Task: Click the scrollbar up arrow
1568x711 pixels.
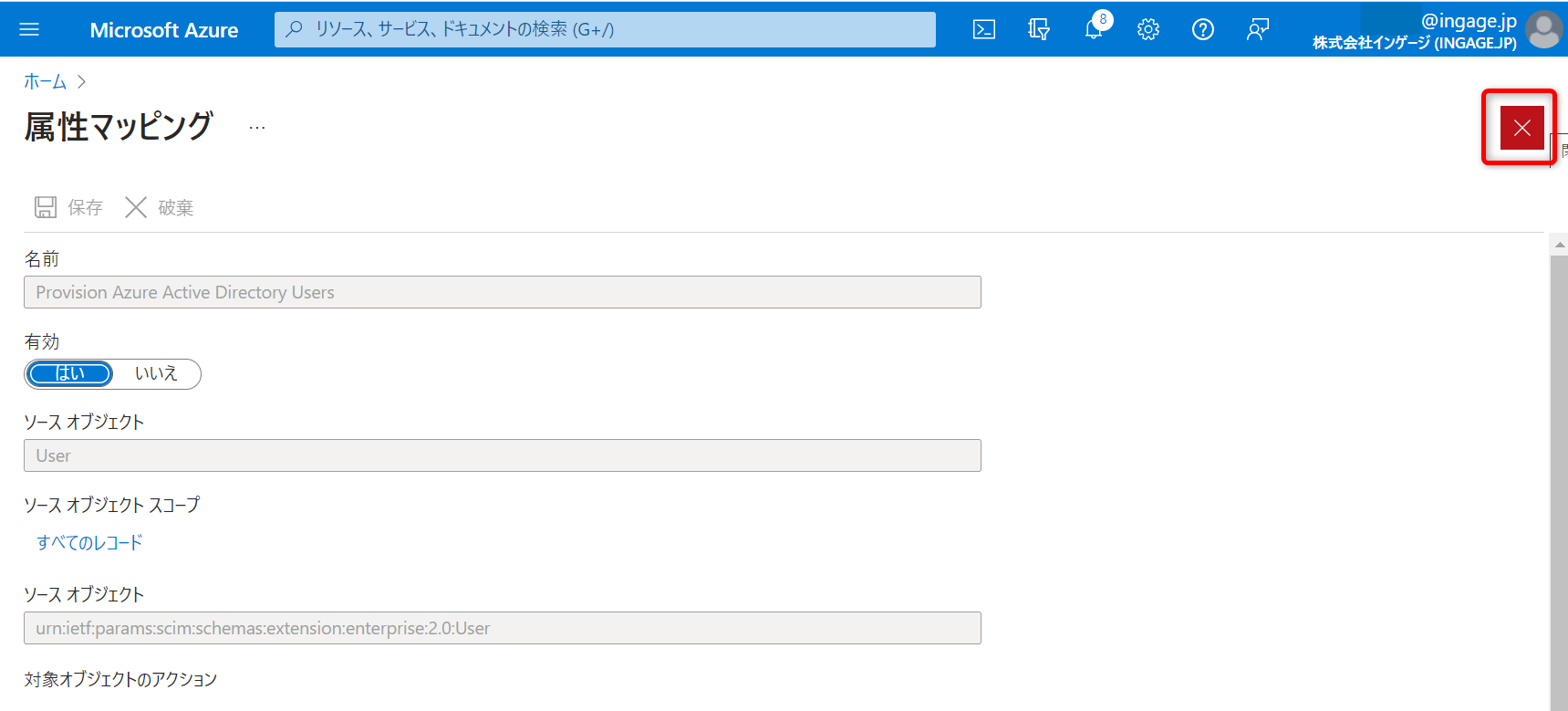Action: tap(1560, 245)
